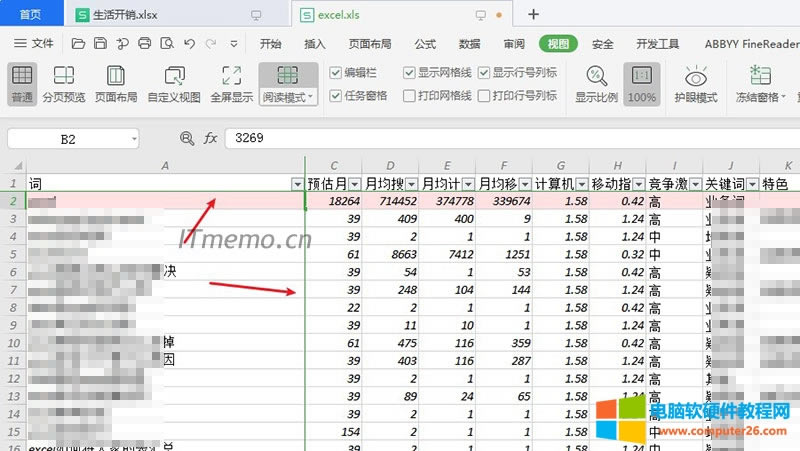Image resolution: width=800 pixels, height=451 pixels.
Task: Set zoom to 100% with ribbon icon
Action: (x=642, y=84)
